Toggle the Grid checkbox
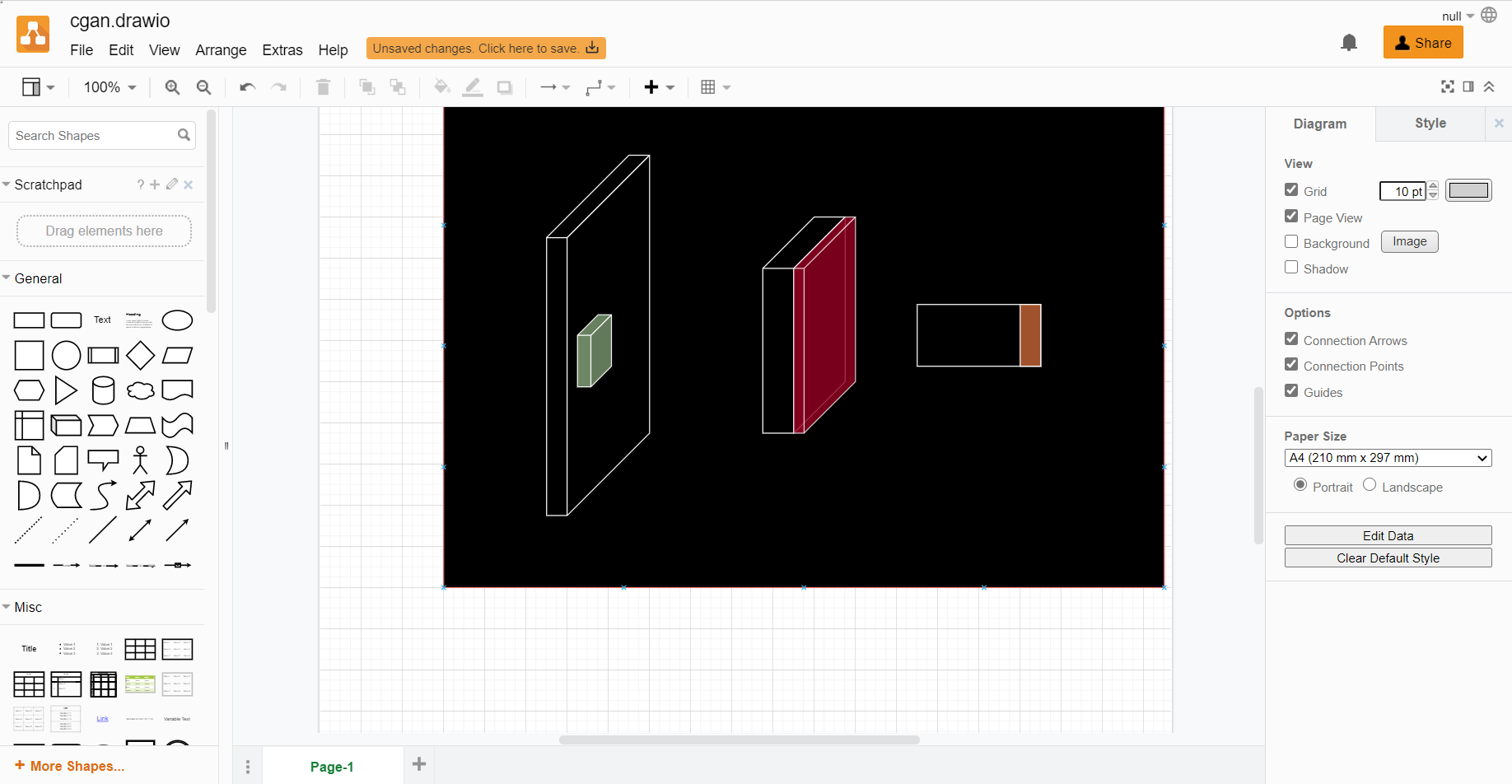The image size is (1512, 784). click(x=1291, y=189)
